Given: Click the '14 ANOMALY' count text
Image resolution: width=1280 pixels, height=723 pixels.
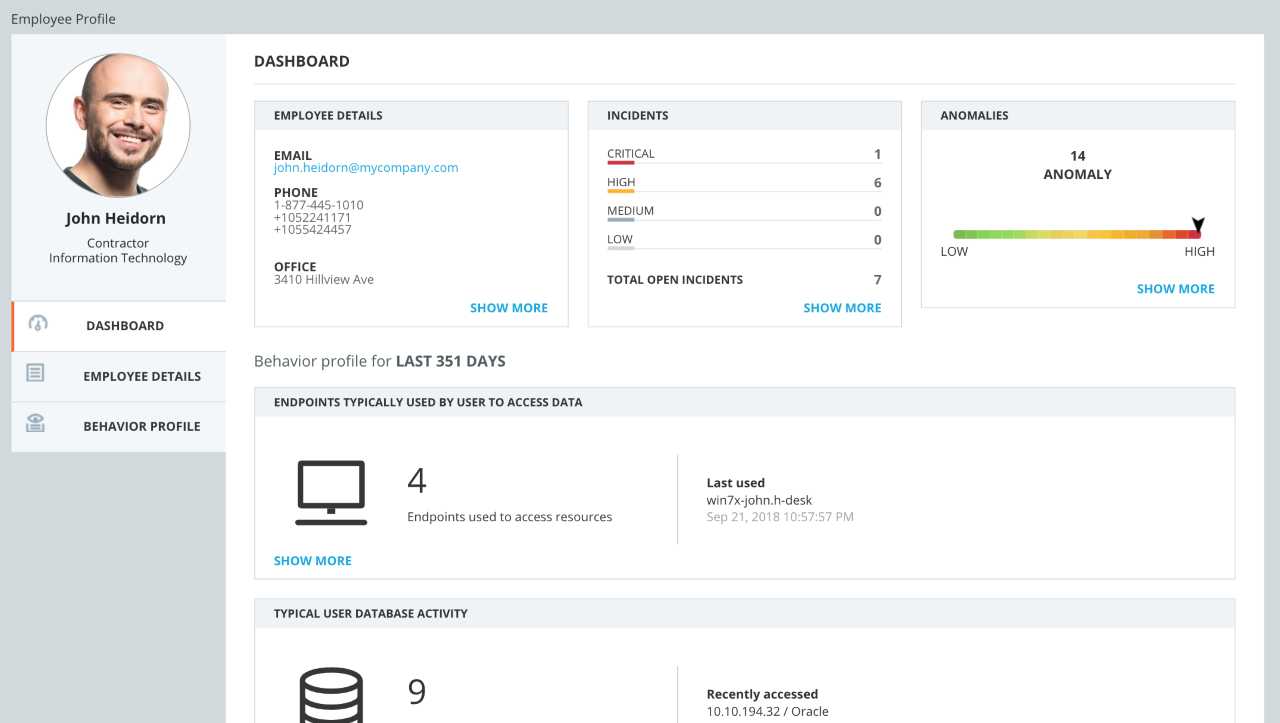Looking at the screenshot, I should click(x=1077, y=165).
